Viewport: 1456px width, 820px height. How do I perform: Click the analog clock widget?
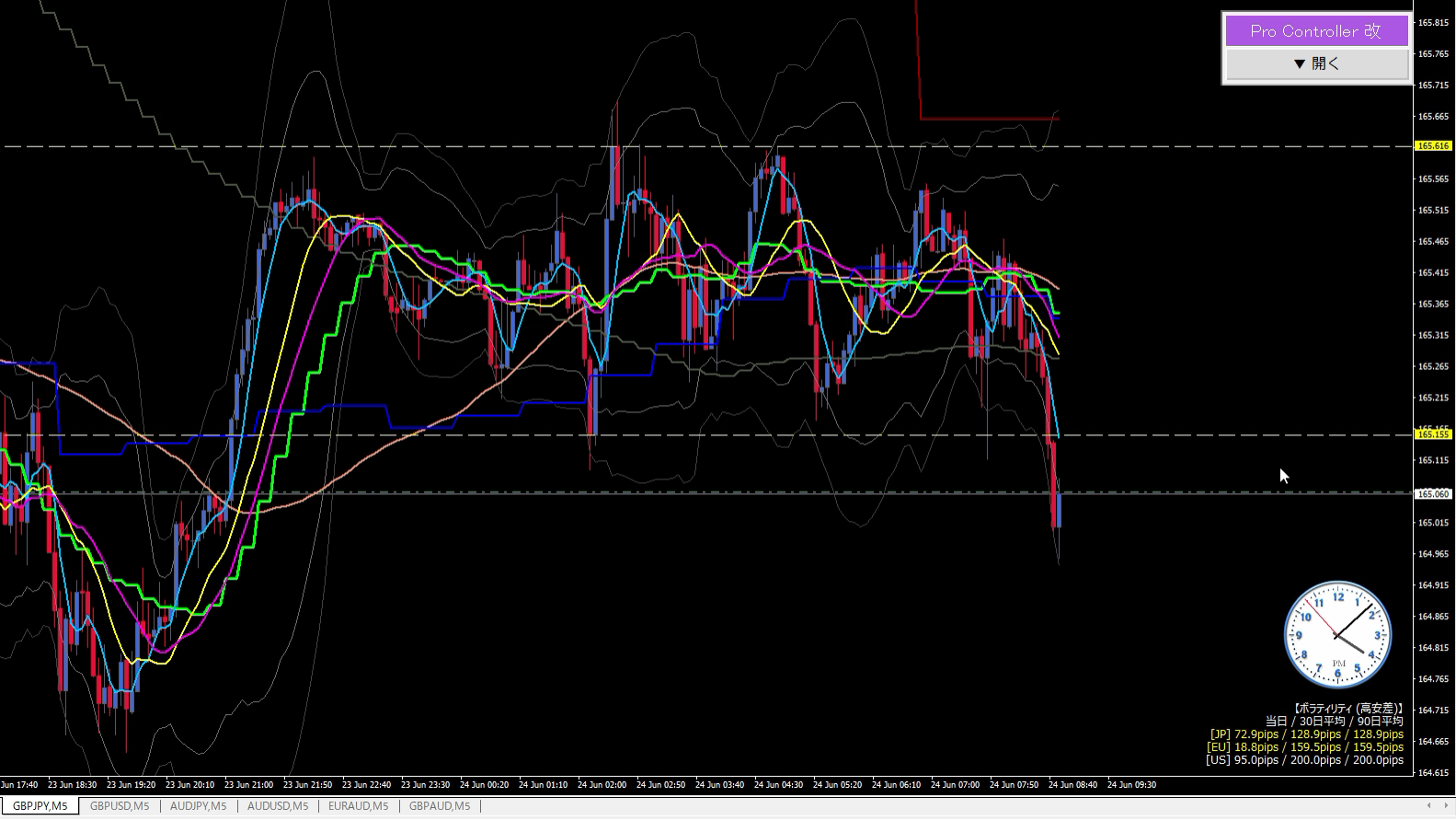(x=1337, y=635)
